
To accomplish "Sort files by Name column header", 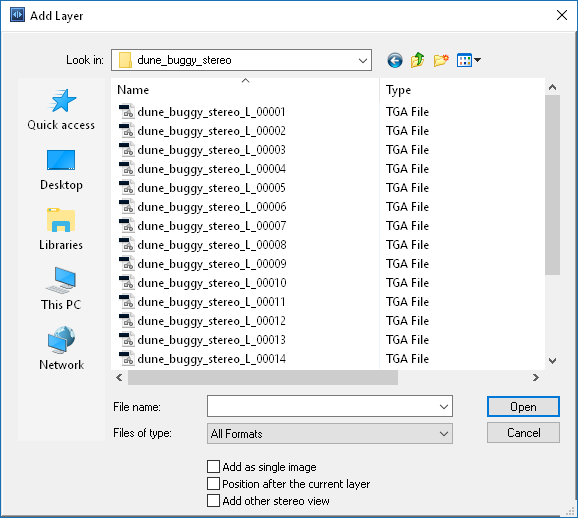I will (x=245, y=90).
